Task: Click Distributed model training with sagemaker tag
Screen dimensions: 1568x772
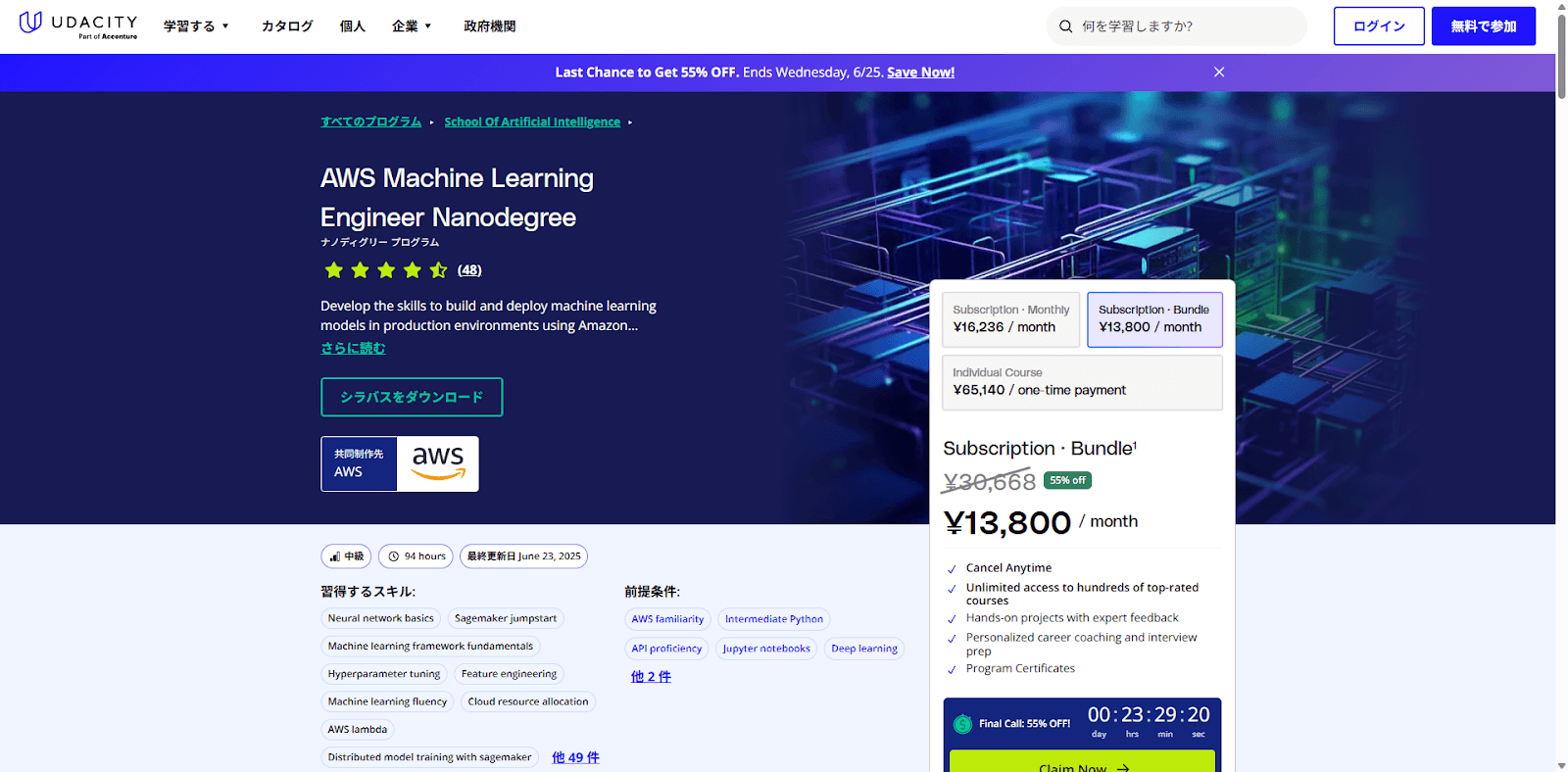Action: click(429, 757)
